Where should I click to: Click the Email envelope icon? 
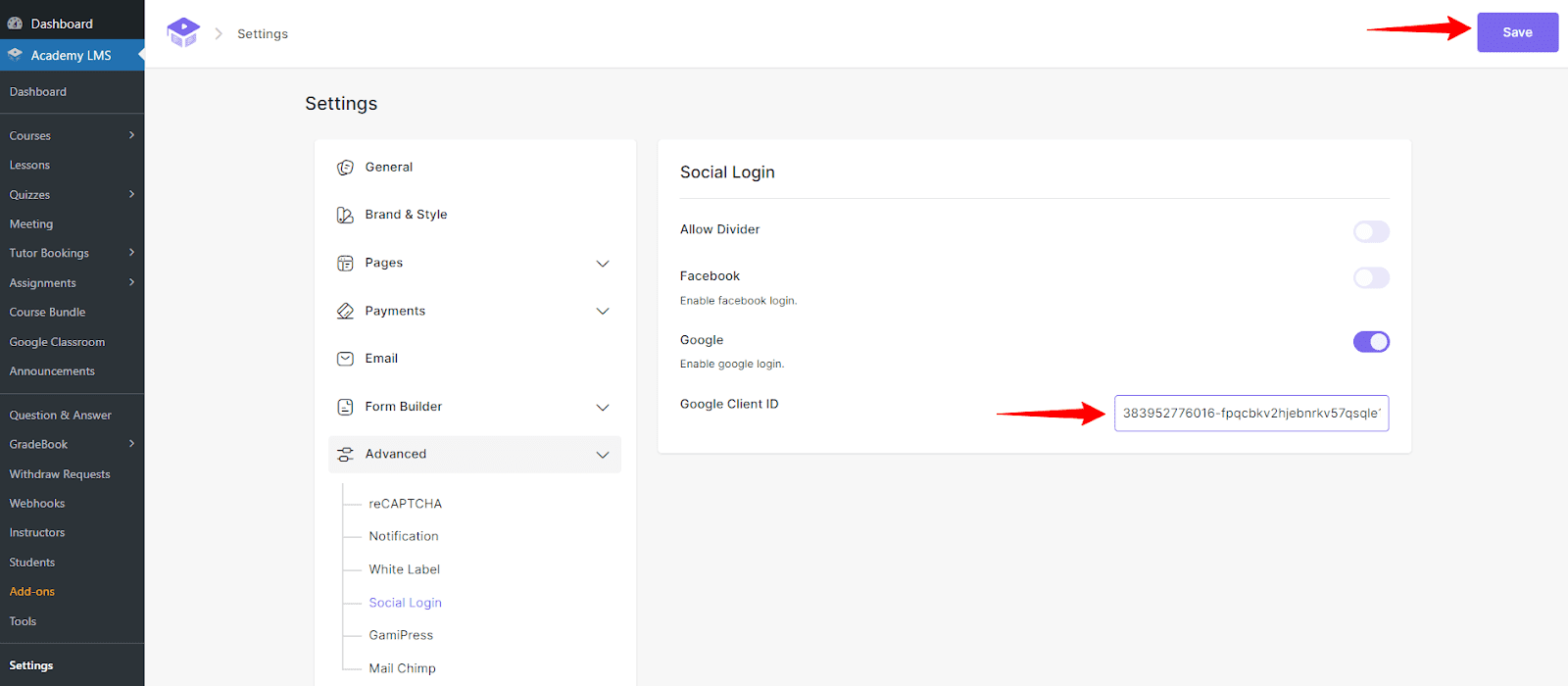345,359
